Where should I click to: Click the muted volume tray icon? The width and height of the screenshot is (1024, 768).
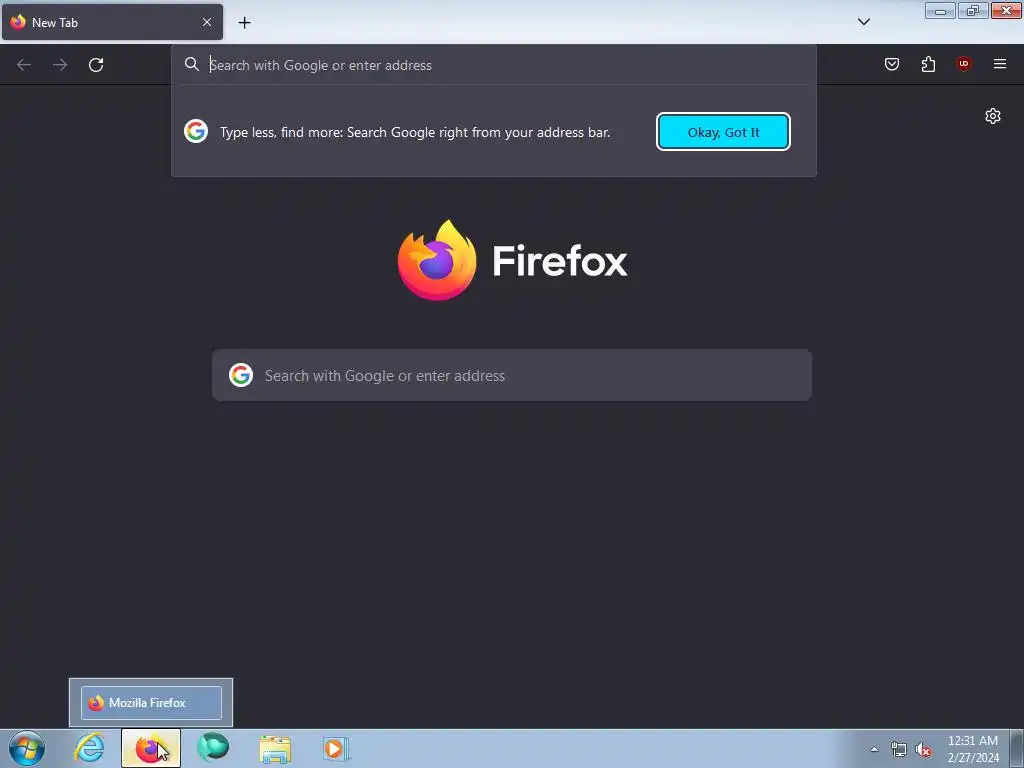coord(923,750)
